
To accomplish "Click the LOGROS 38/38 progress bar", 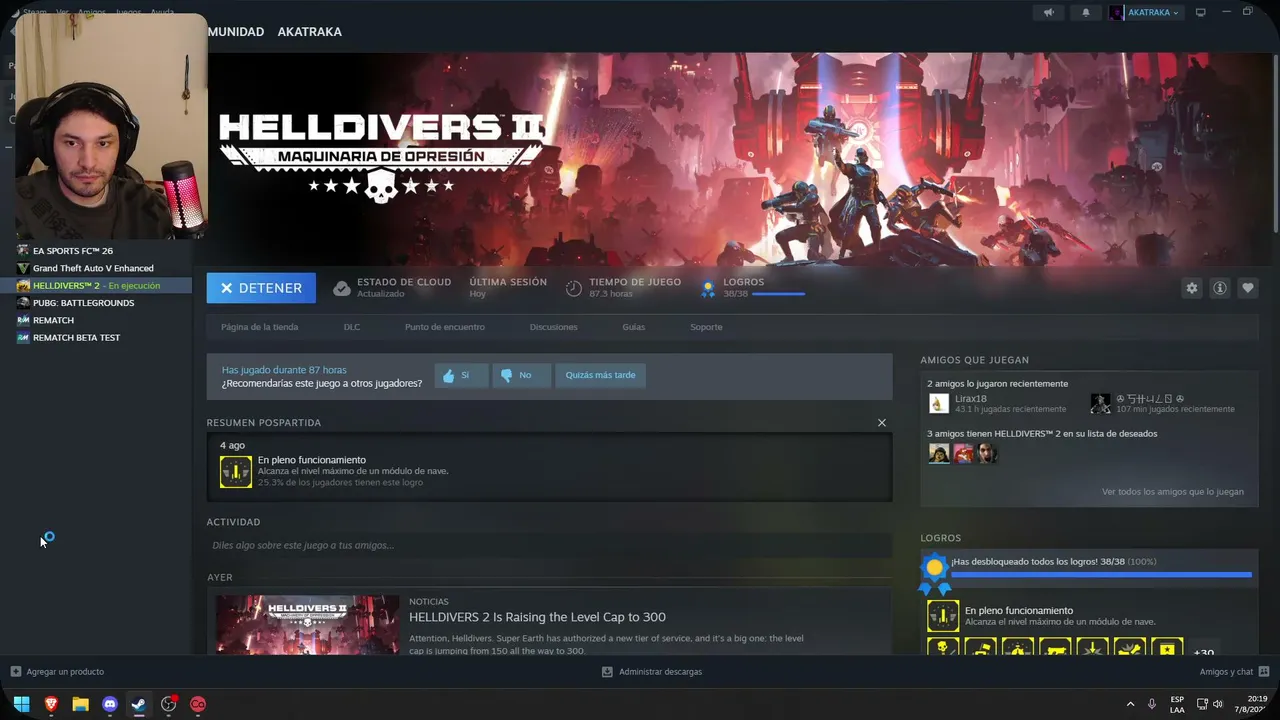I will [x=779, y=294].
